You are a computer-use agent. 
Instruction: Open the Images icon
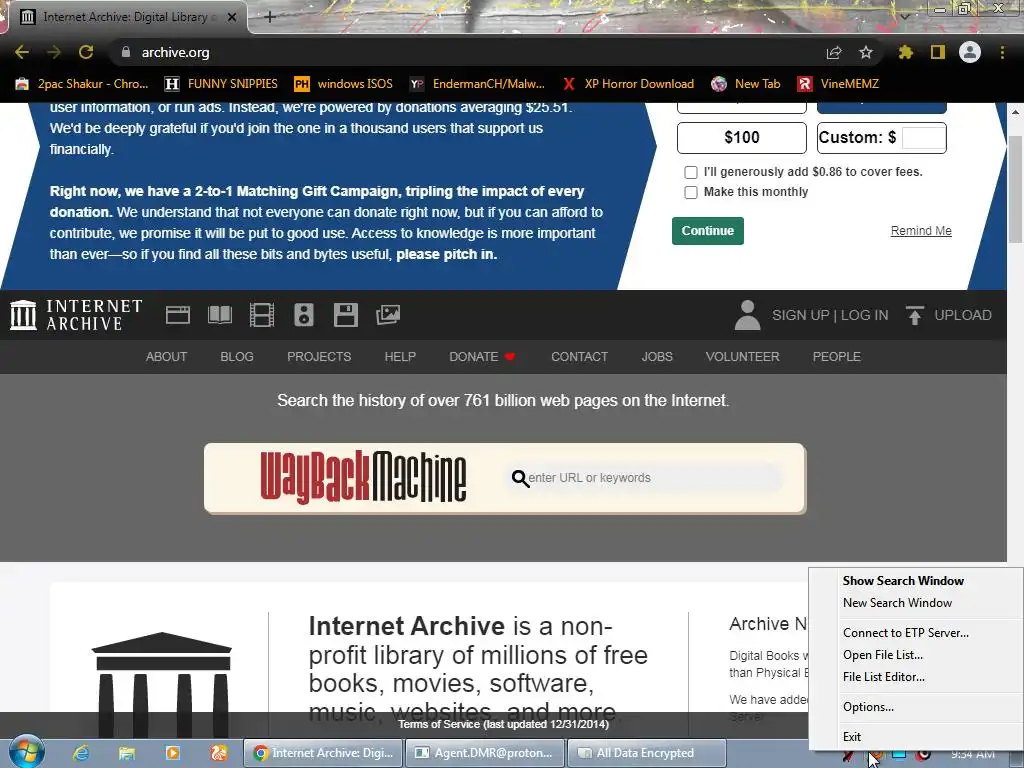click(388, 315)
